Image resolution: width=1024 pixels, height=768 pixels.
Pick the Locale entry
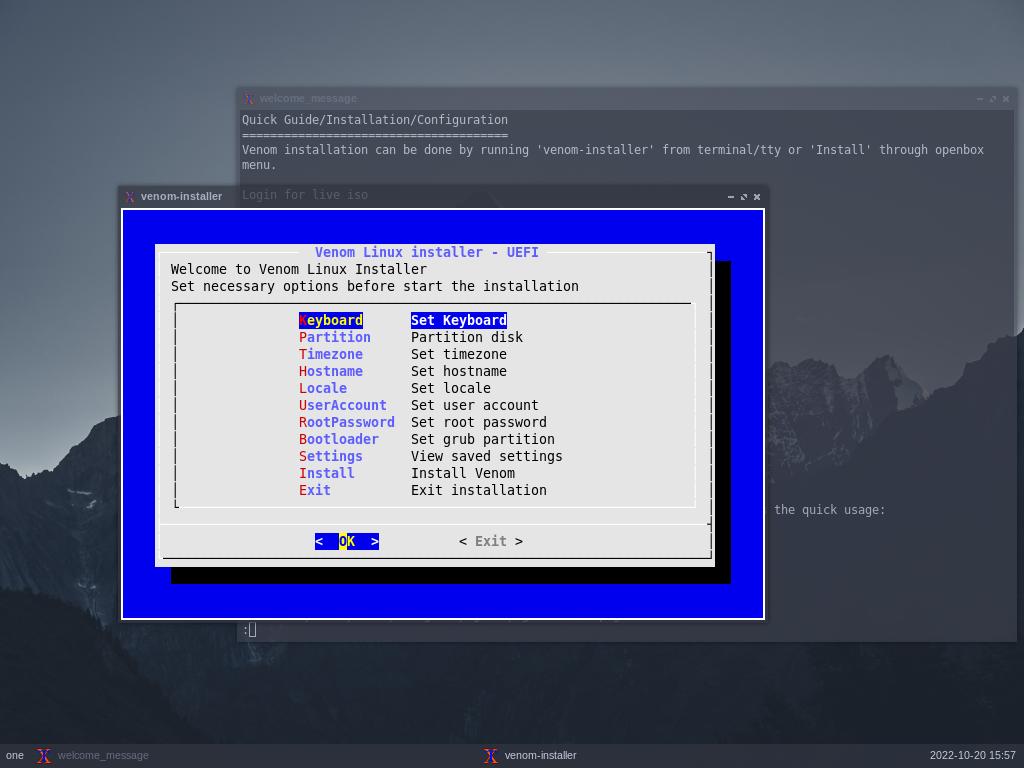tap(323, 388)
